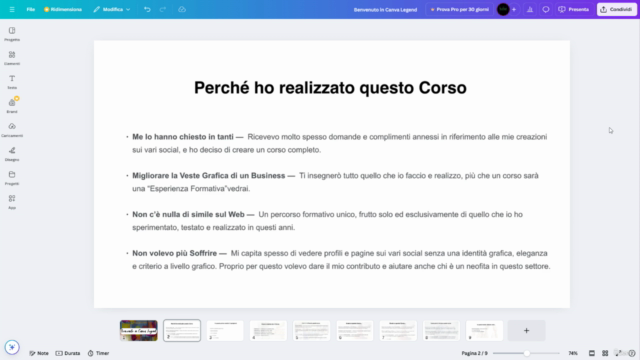This screenshot has height=360, width=640.
Task: Click the text Non volevo più Soffrire
Action: (174, 253)
